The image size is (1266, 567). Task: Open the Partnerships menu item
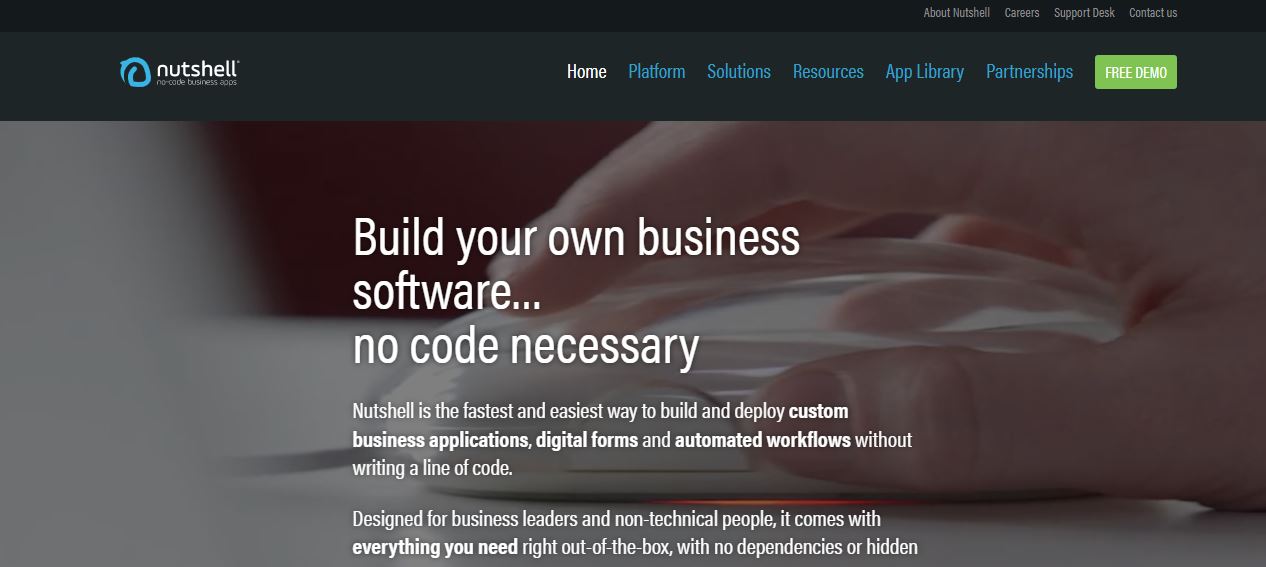pos(1030,72)
